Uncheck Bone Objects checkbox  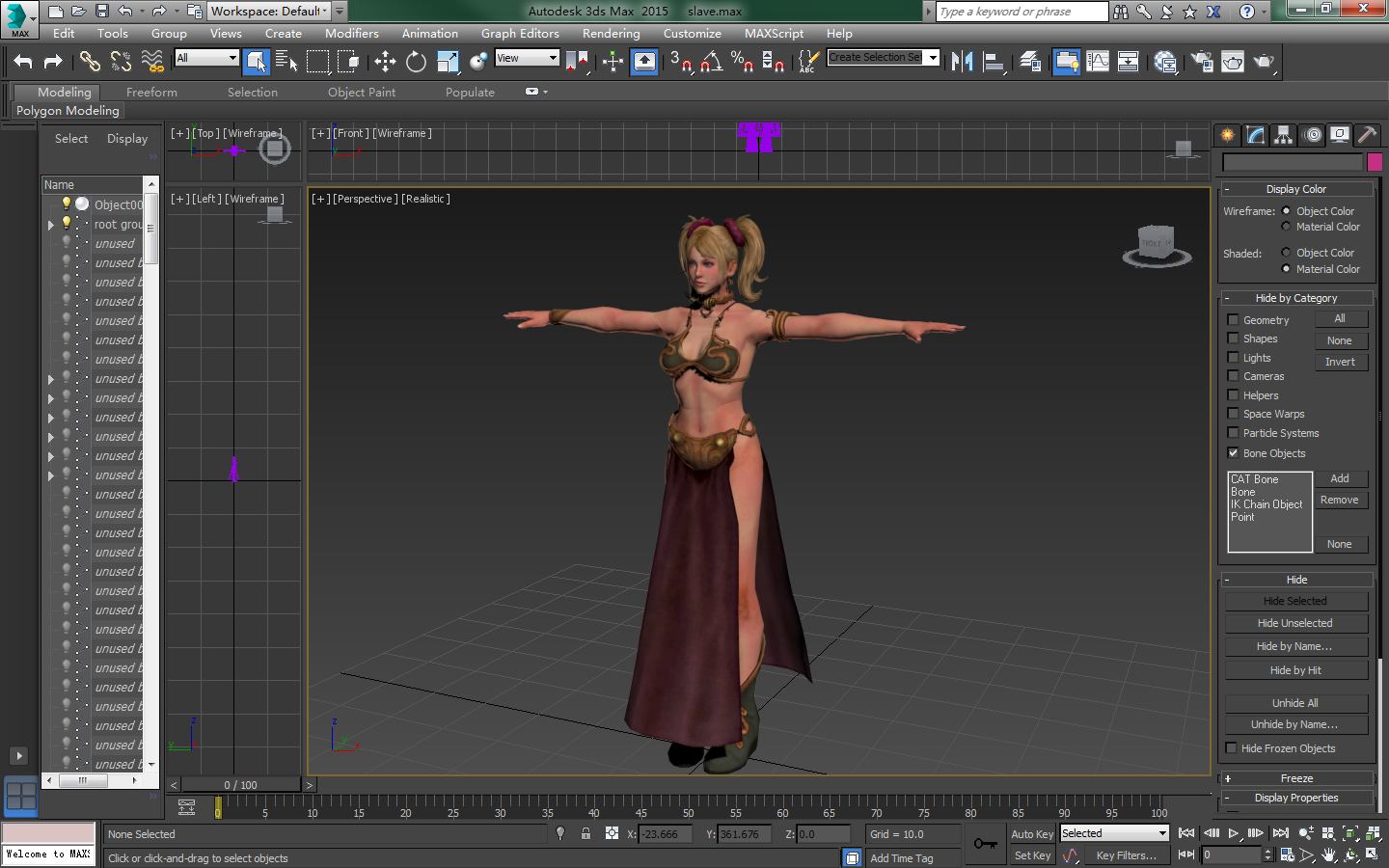[x=1233, y=452]
